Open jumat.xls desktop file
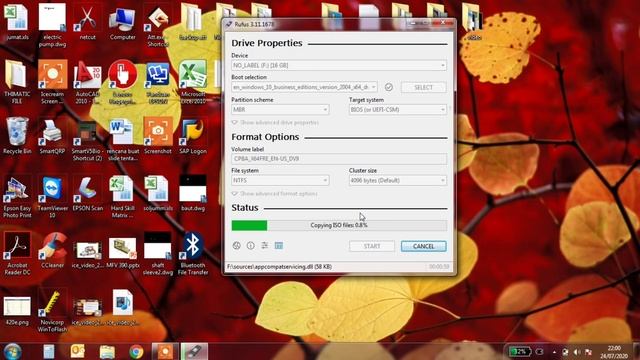The height and width of the screenshot is (360, 640). [x=17, y=23]
